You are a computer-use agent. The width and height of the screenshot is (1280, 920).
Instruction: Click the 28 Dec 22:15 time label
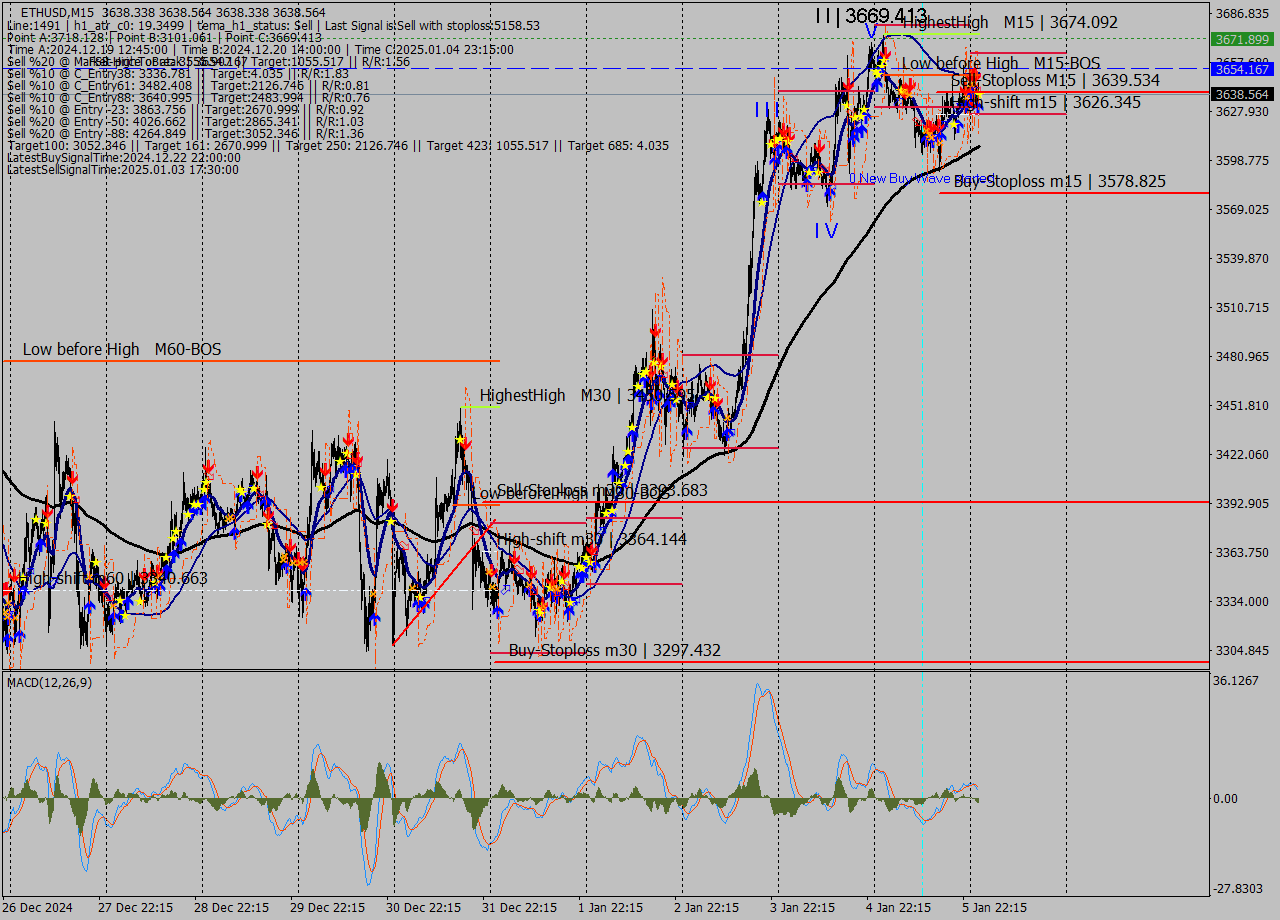coord(229,907)
